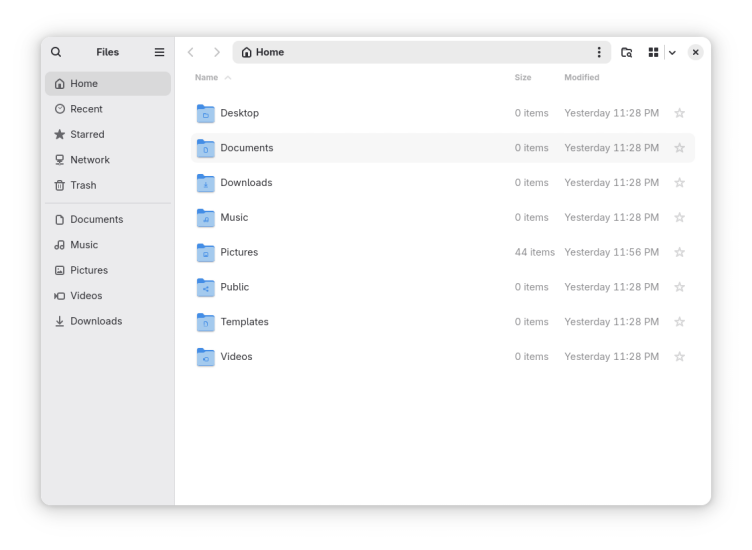
Task: Click the Size column header
Action: [x=523, y=77]
